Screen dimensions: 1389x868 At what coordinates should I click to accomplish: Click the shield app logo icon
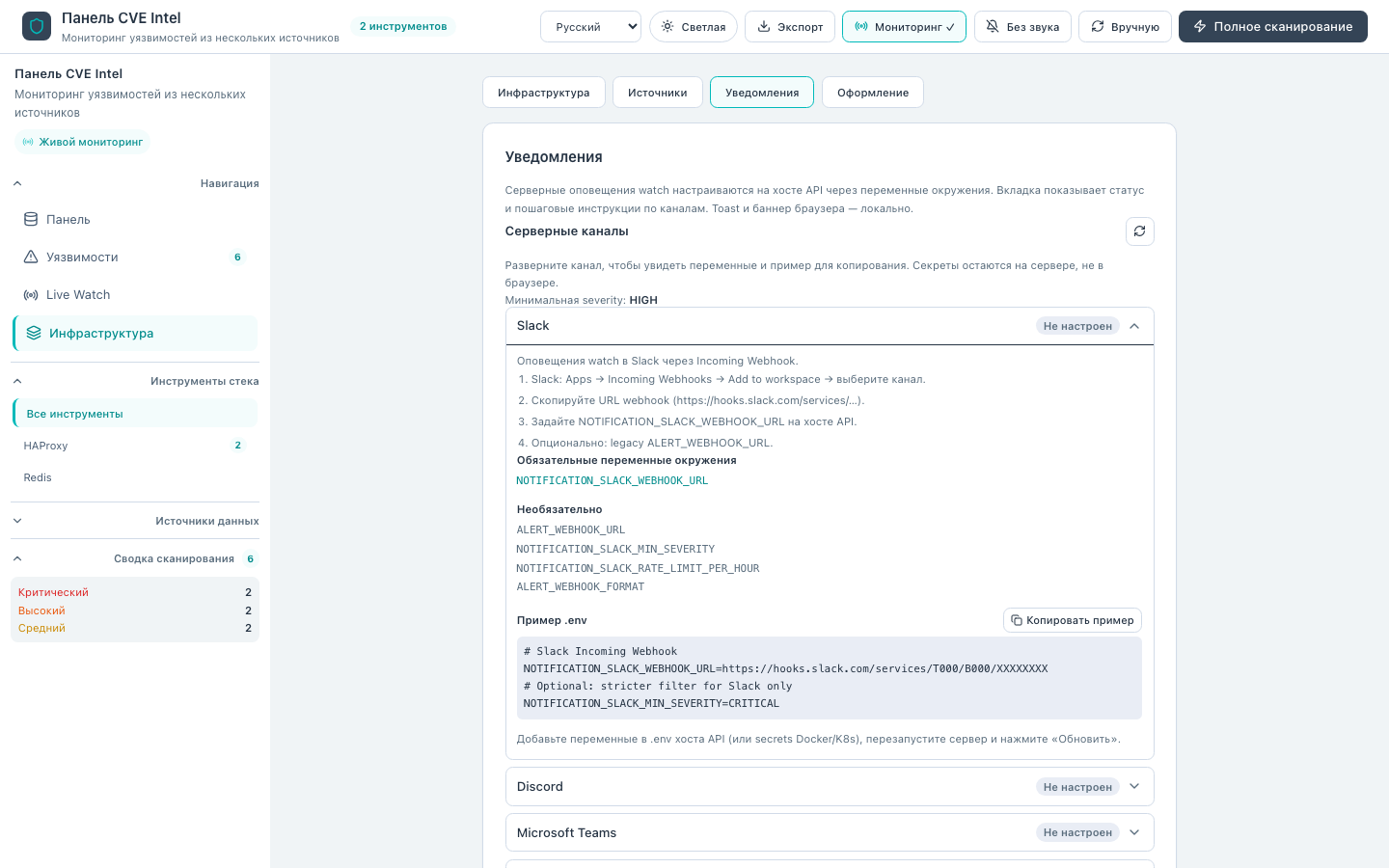[x=37, y=26]
